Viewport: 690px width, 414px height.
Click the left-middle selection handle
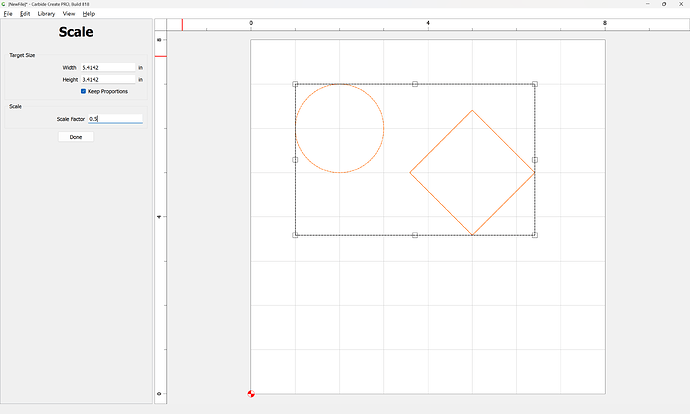[295, 159]
